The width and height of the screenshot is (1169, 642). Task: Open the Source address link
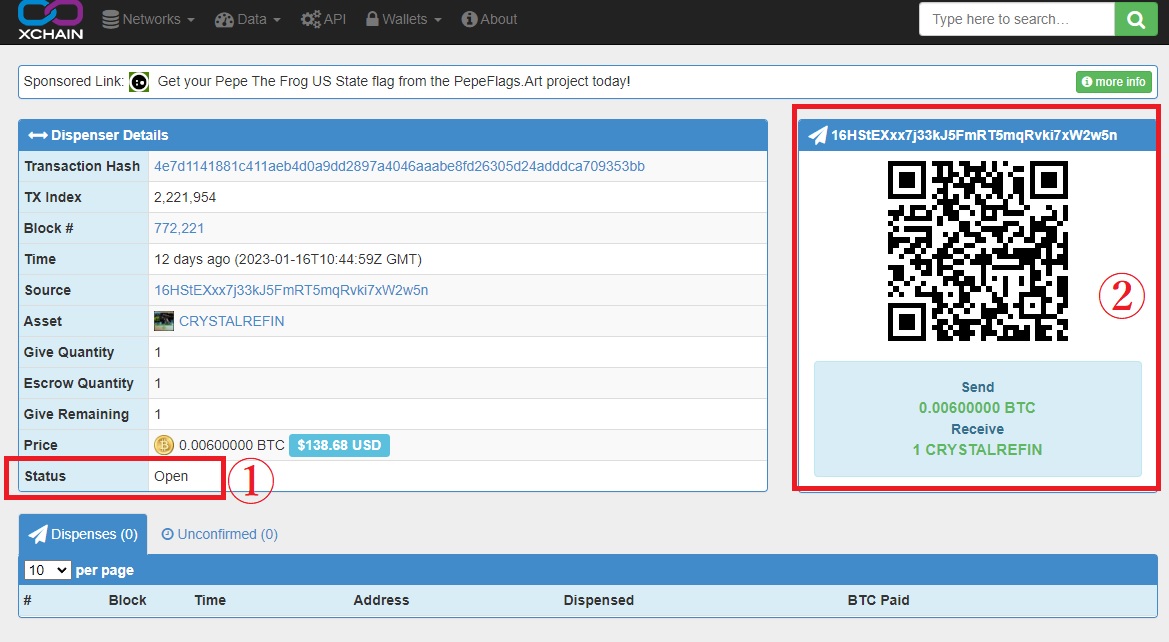[x=291, y=290]
